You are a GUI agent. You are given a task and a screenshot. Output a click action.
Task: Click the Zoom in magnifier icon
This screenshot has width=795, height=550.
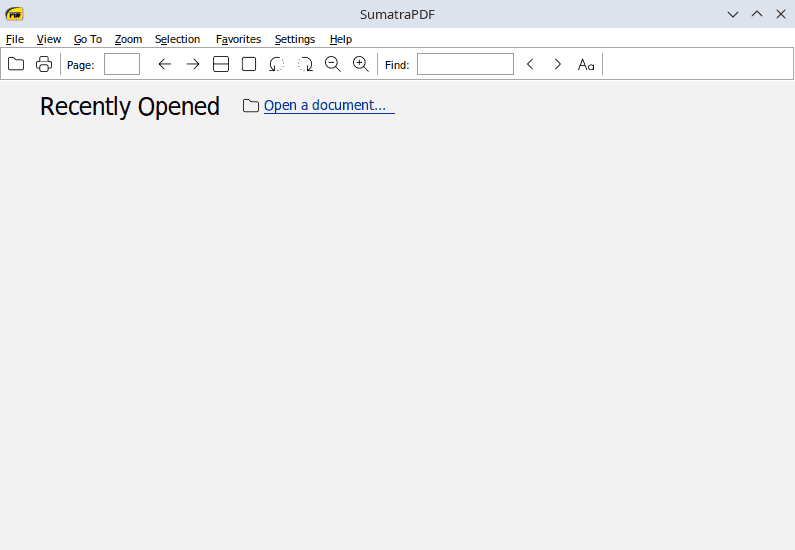pyautogui.click(x=361, y=64)
